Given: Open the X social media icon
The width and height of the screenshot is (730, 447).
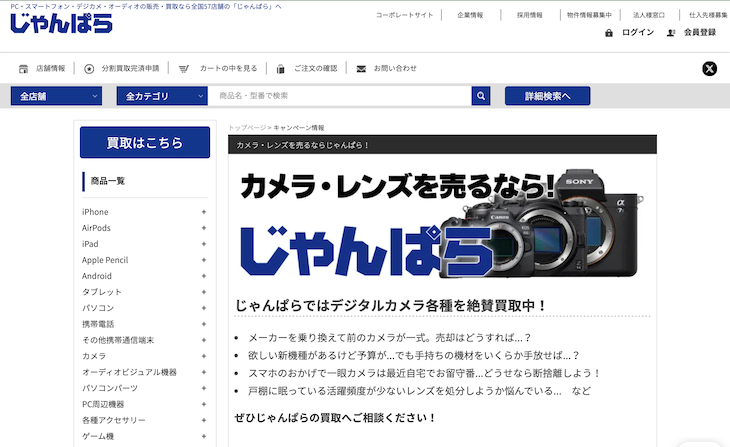Looking at the screenshot, I should (x=709, y=68).
